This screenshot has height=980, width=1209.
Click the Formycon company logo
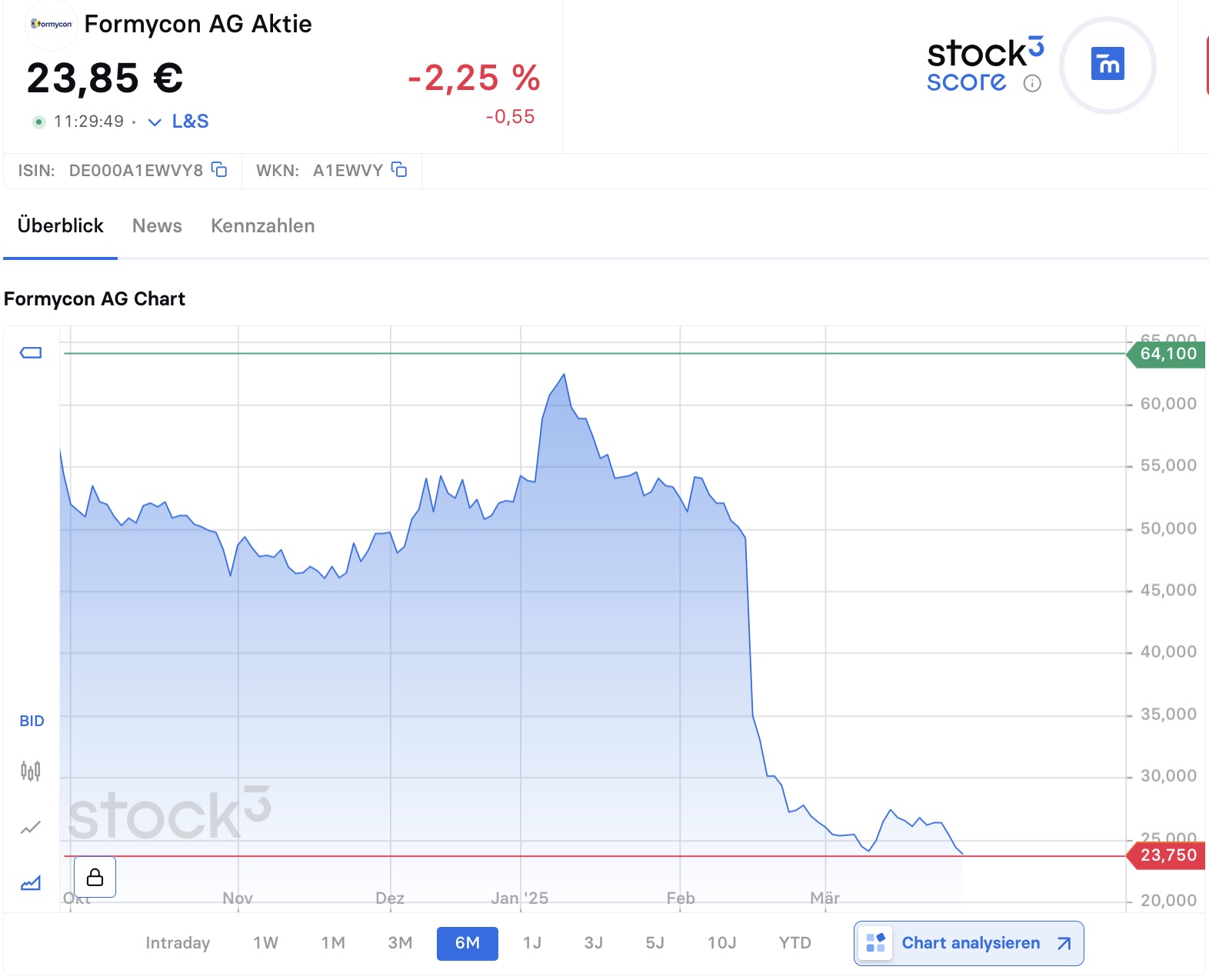[x=52, y=24]
